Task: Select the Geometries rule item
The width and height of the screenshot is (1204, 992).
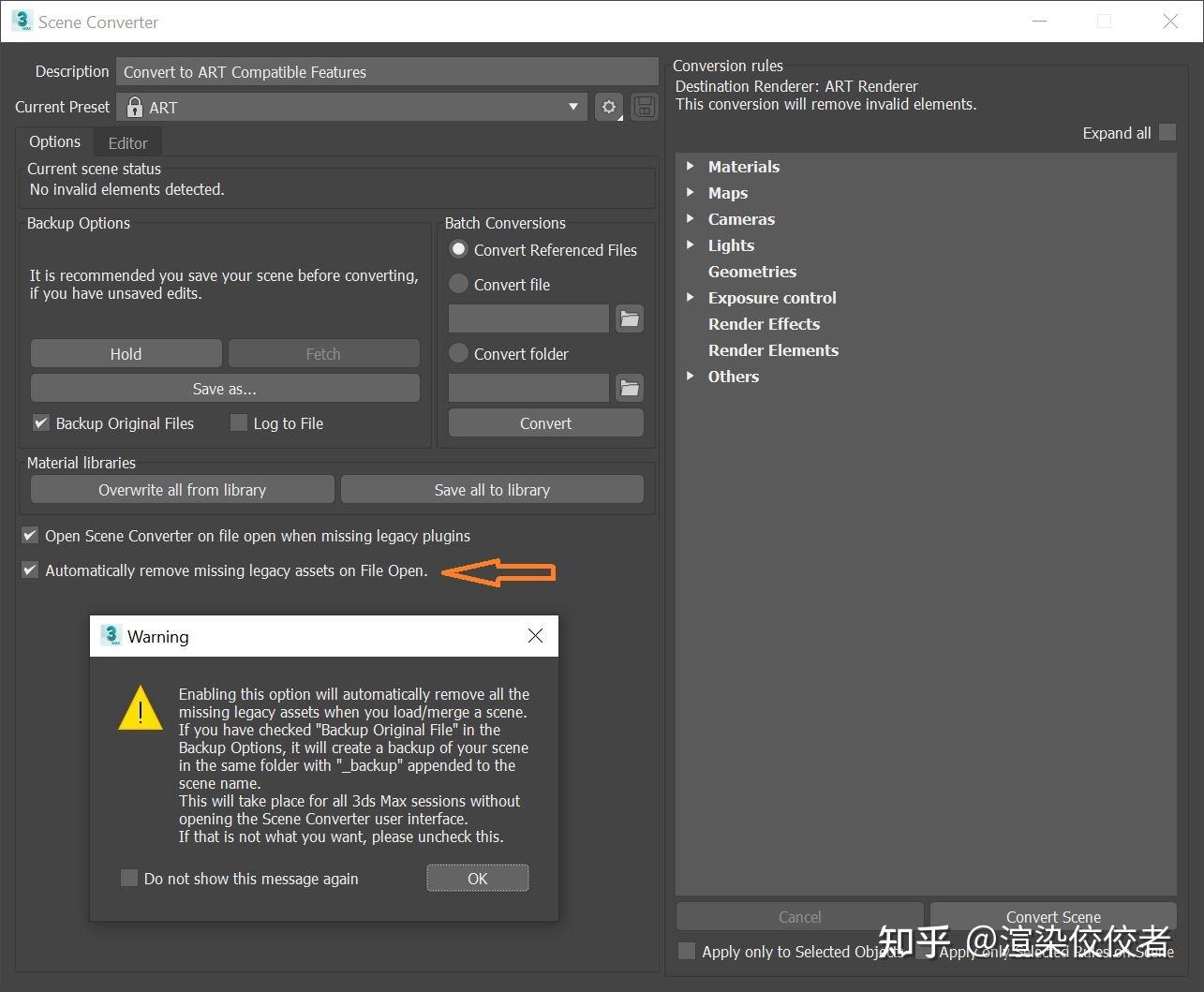Action: click(x=752, y=271)
